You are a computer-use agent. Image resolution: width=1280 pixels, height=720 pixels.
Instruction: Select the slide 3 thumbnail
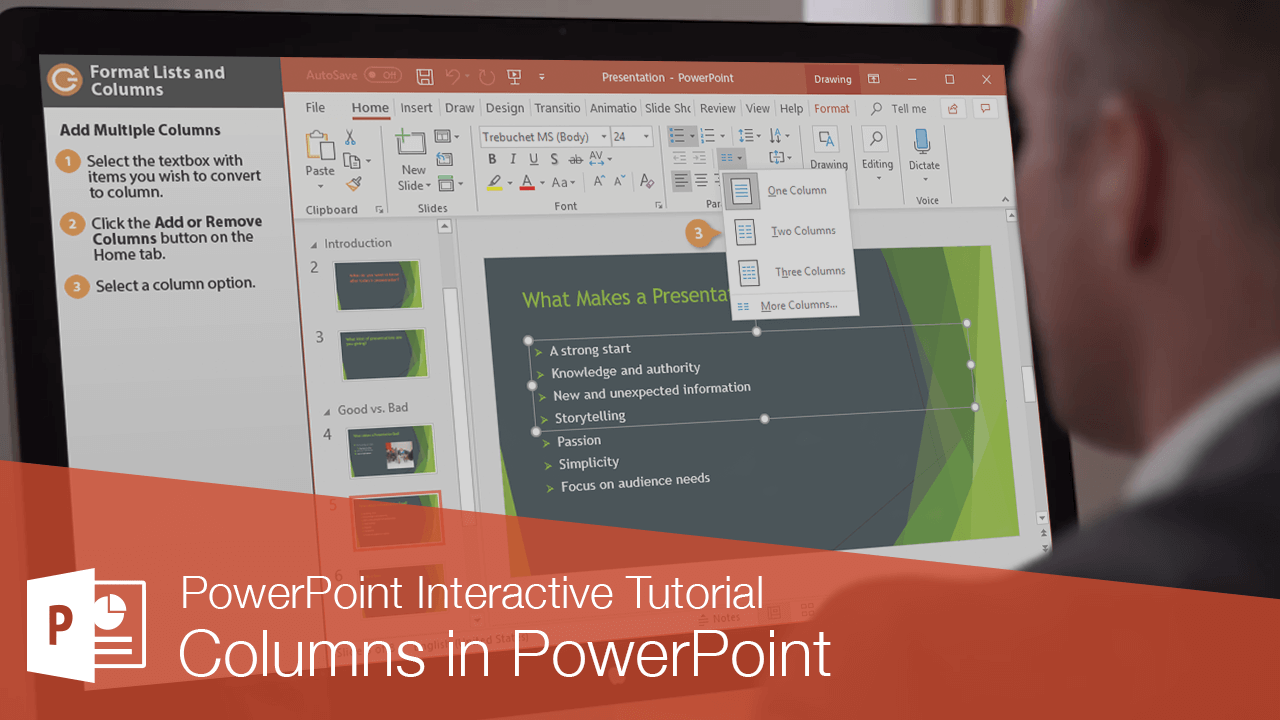pyautogui.click(x=383, y=354)
